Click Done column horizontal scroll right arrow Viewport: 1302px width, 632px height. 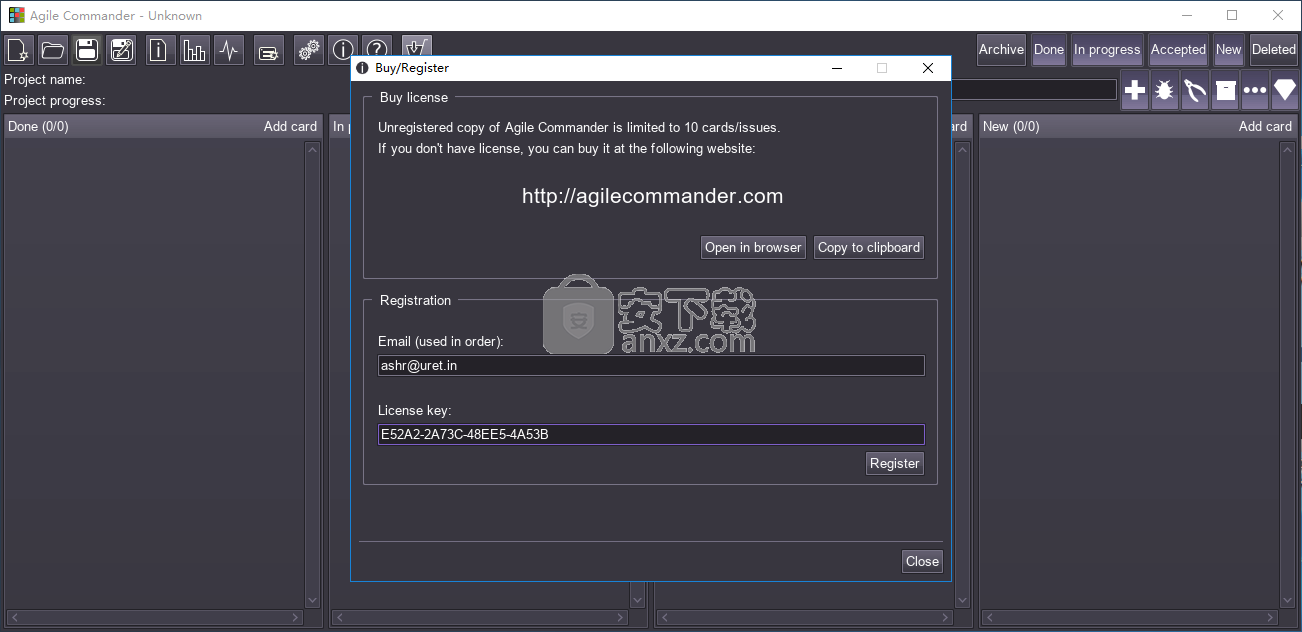[x=296, y=618]
